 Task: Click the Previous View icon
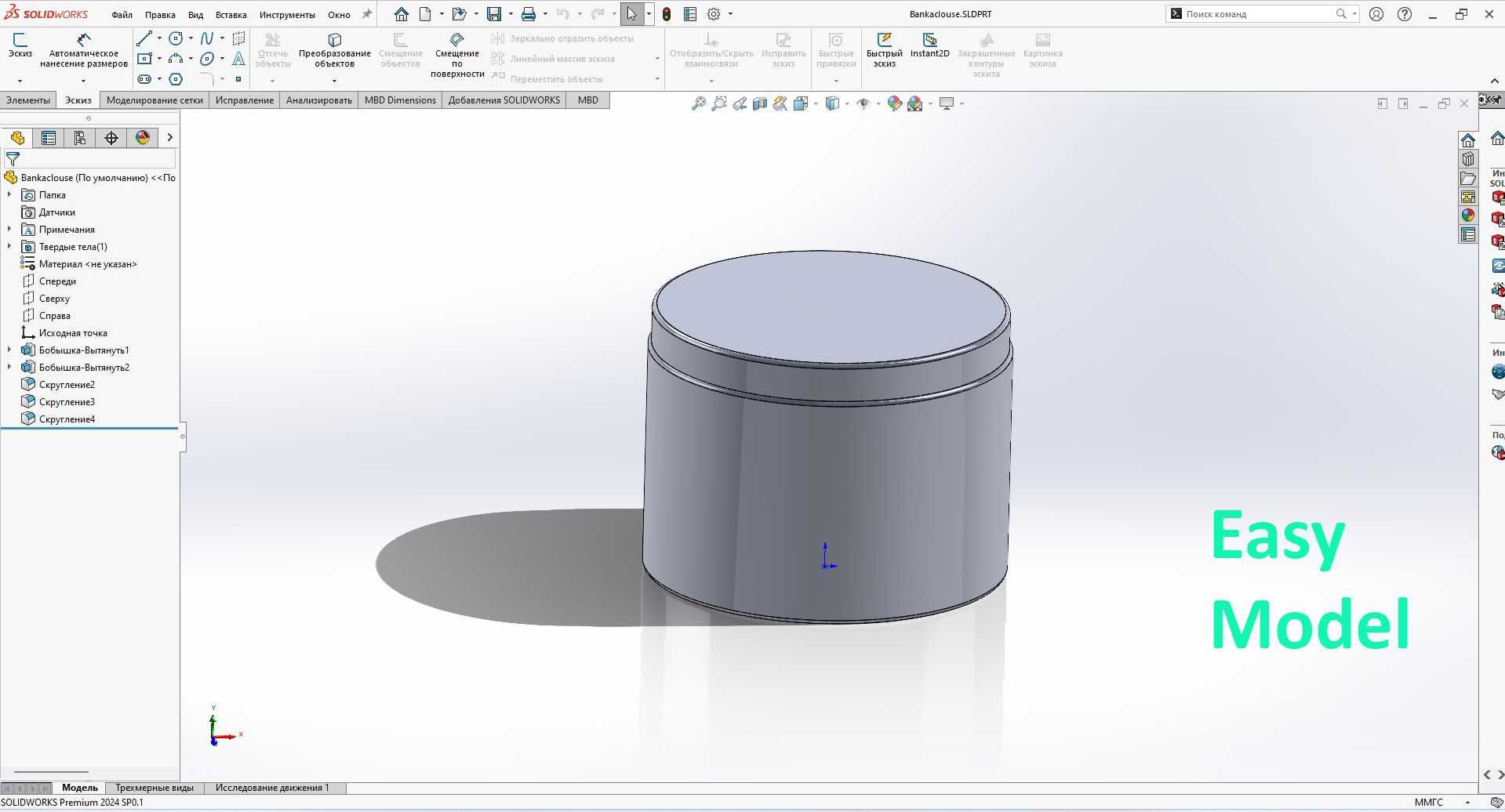coord(740,103)
